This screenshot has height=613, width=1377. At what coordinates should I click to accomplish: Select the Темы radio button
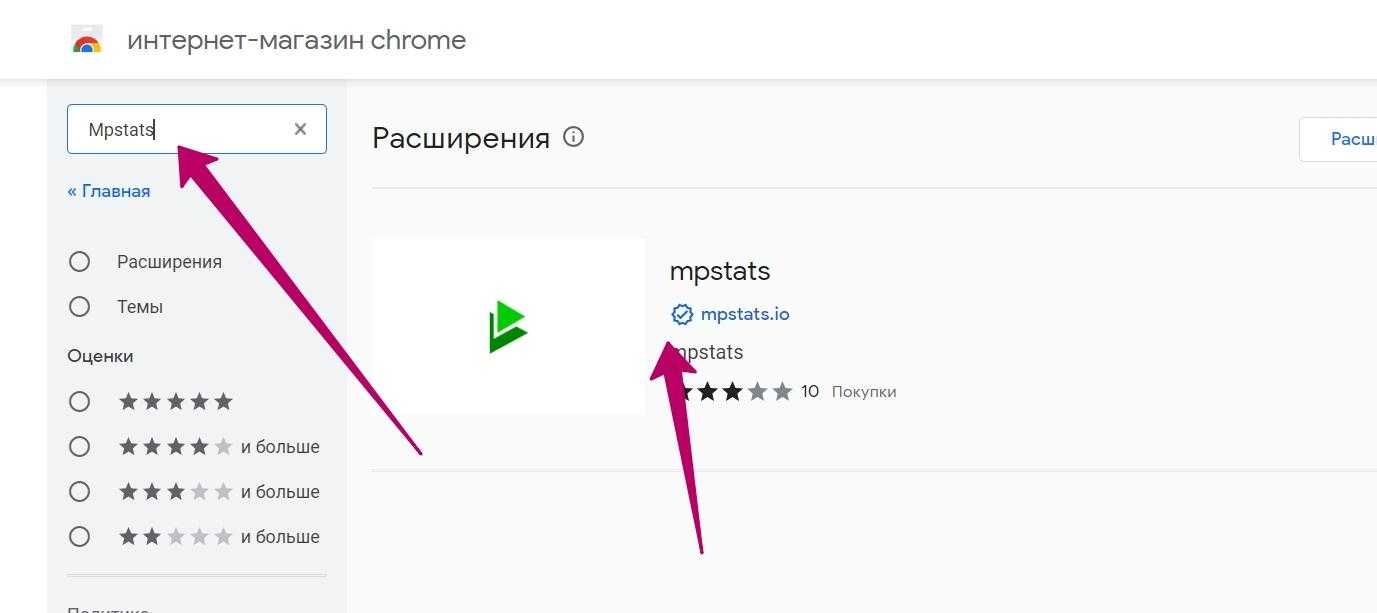tap(80, 307)
